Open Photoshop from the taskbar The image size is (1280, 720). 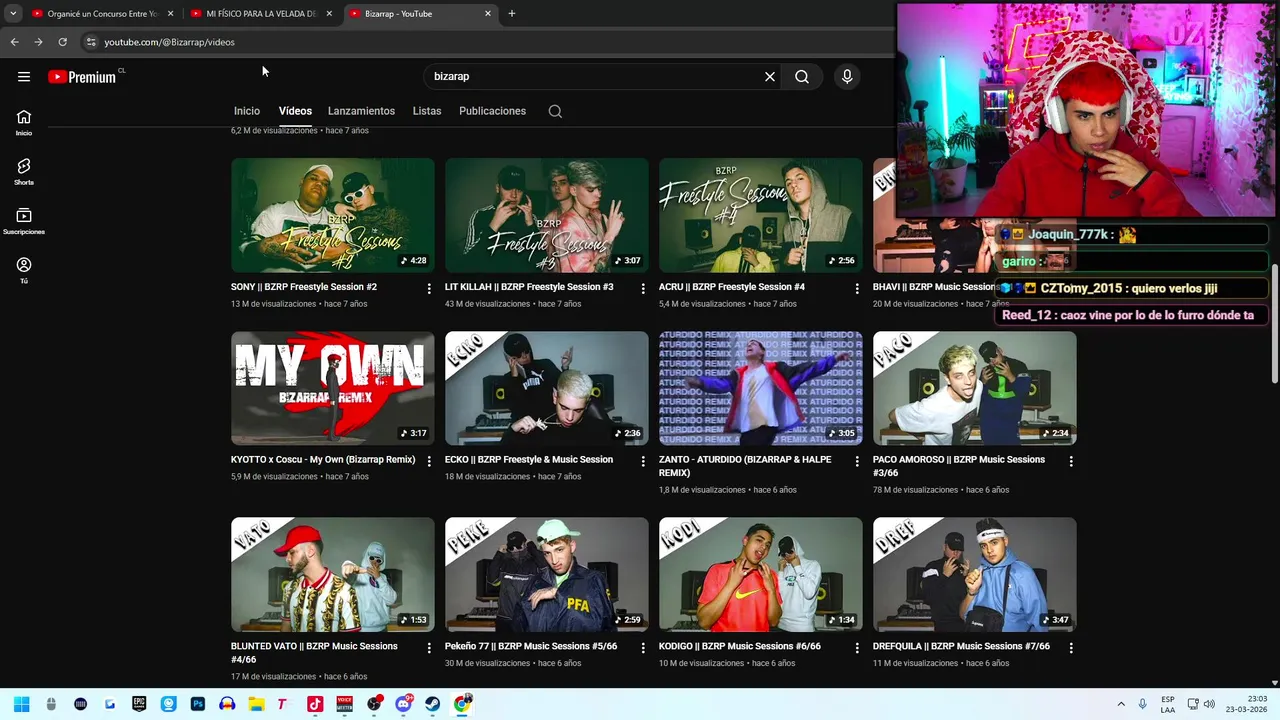(x=198, y=704)
